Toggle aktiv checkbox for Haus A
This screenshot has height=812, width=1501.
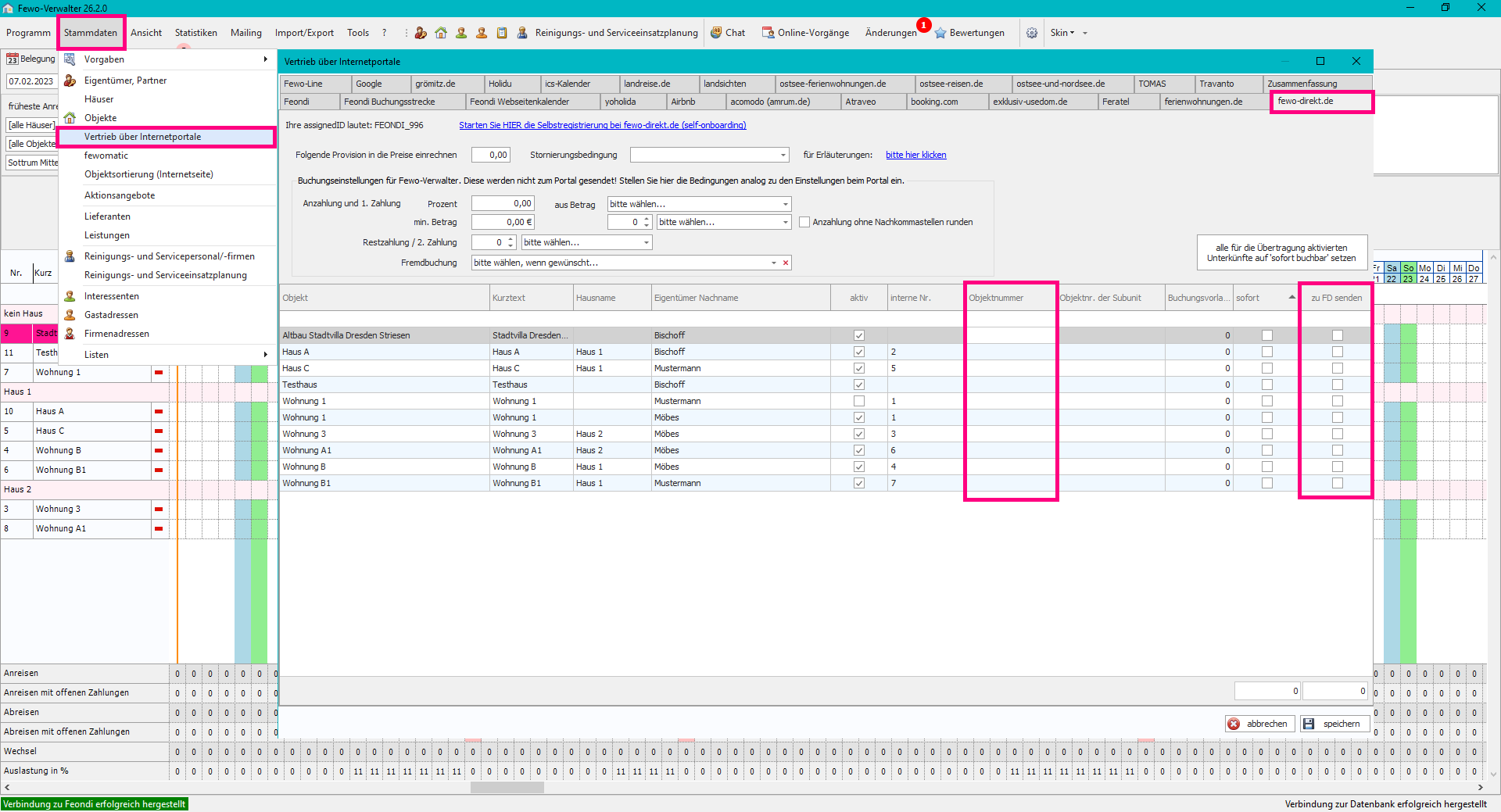coord(859,352)
